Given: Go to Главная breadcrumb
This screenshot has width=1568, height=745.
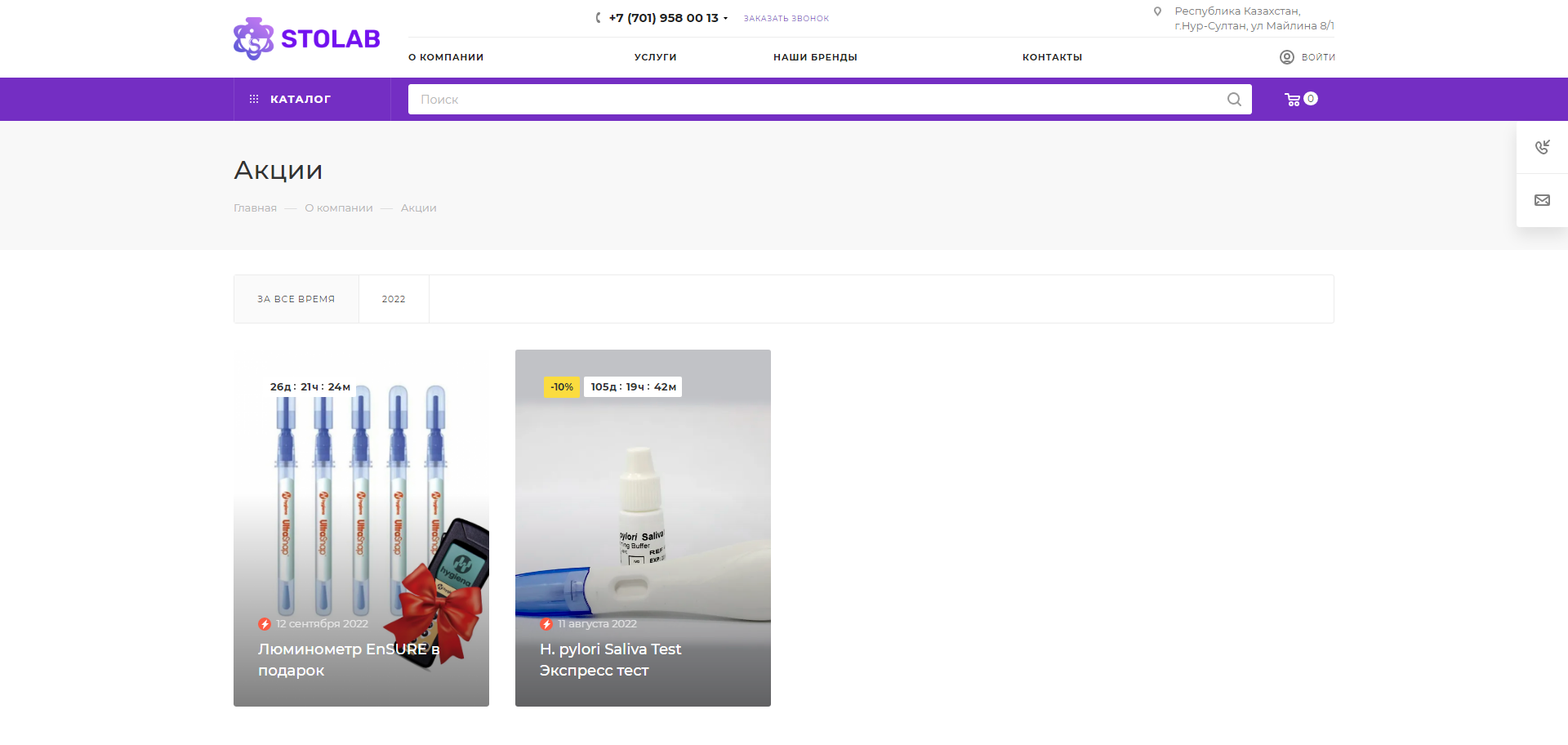Looking at the screenshot, I should click(x=255, y=208).
